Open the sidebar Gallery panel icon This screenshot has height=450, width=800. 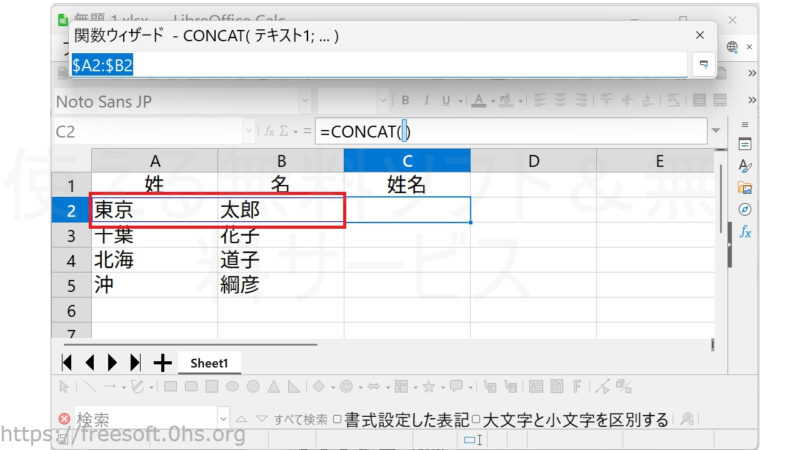[745, 188]
